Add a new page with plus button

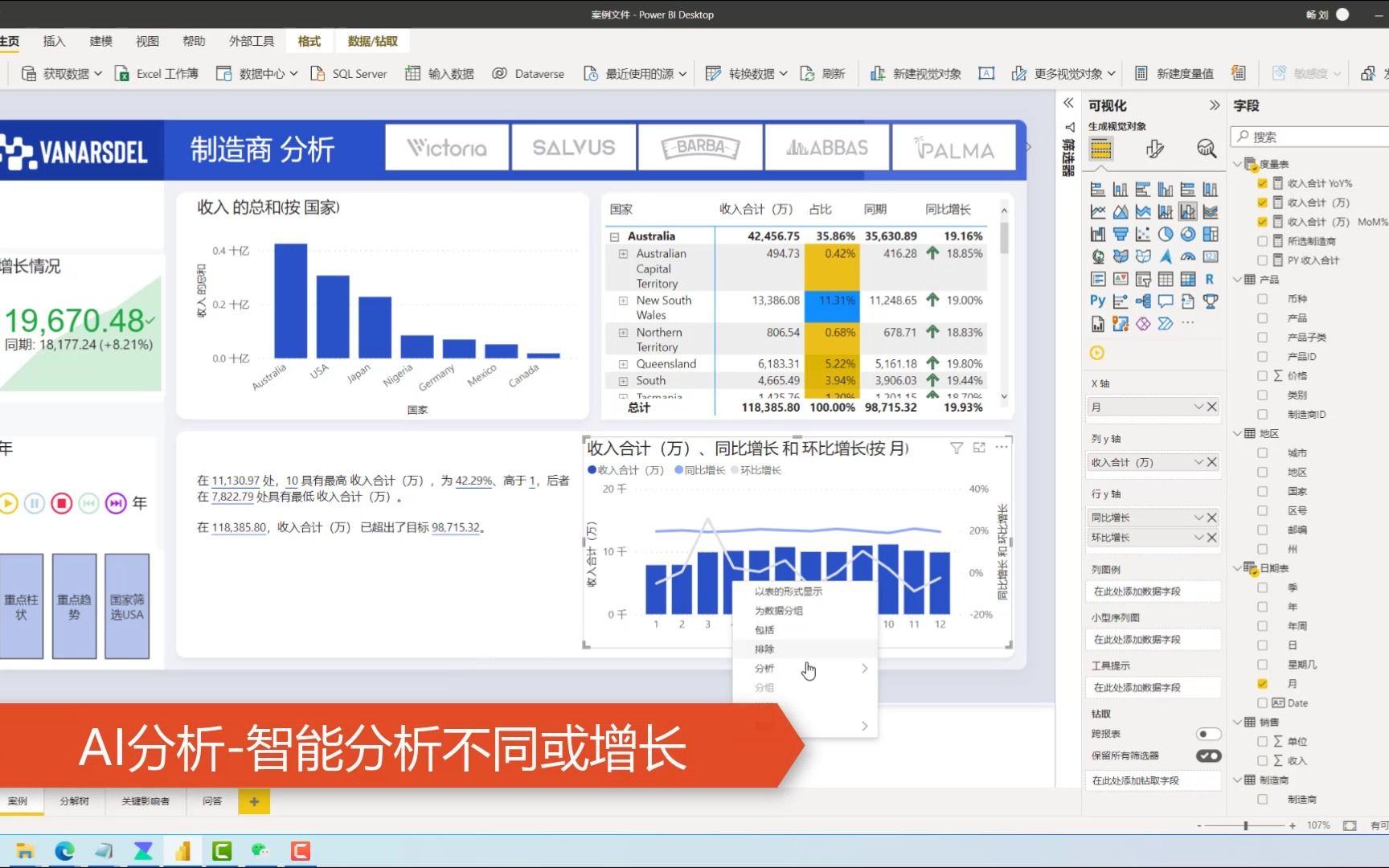254,801
